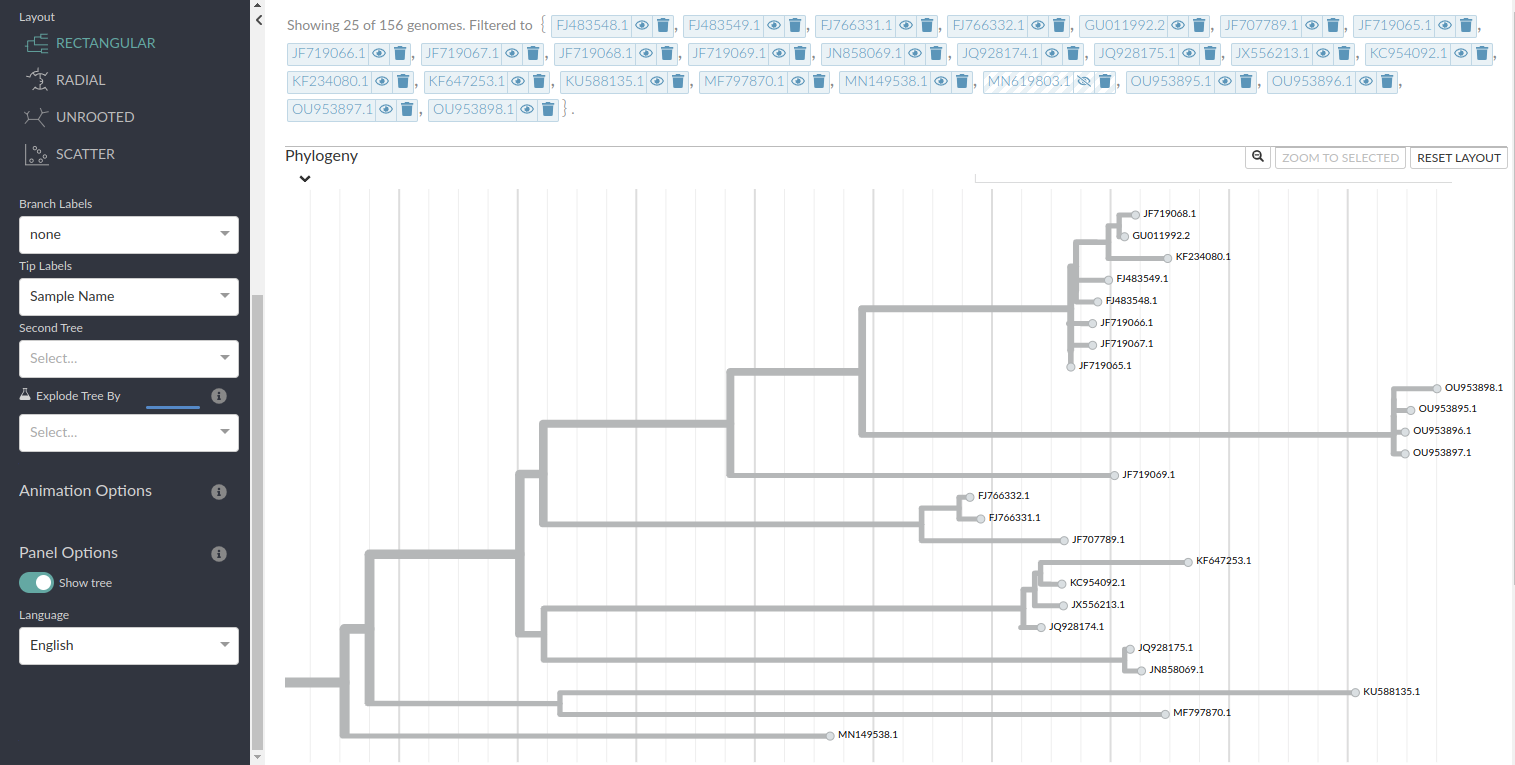Image resolution: width=1515 pixels, height=765 pixels.
Task: Click tip label KF647253.1 in tree
Action: pos(1224,561)
